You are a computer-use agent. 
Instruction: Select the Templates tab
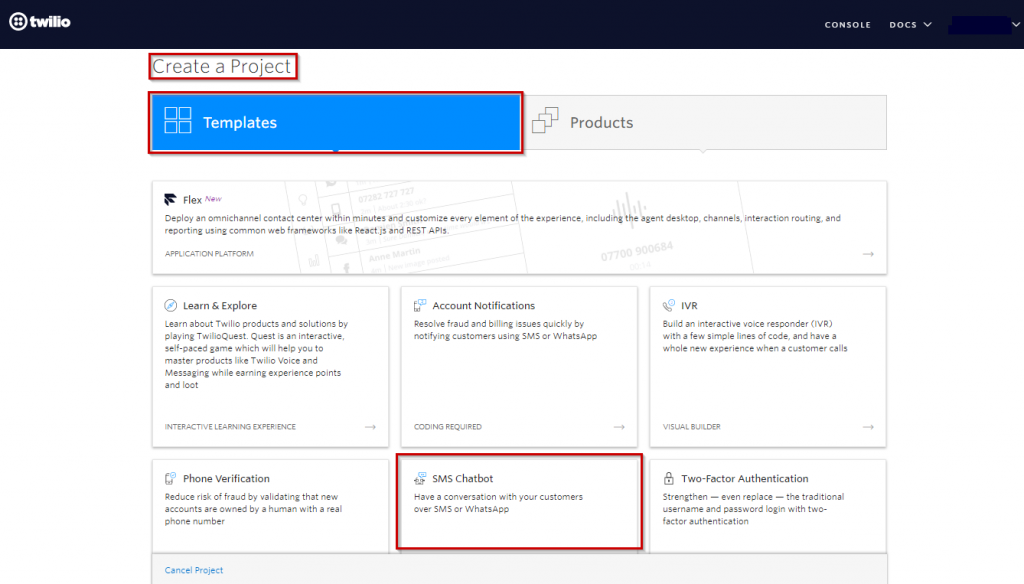(x=336, y=122)
